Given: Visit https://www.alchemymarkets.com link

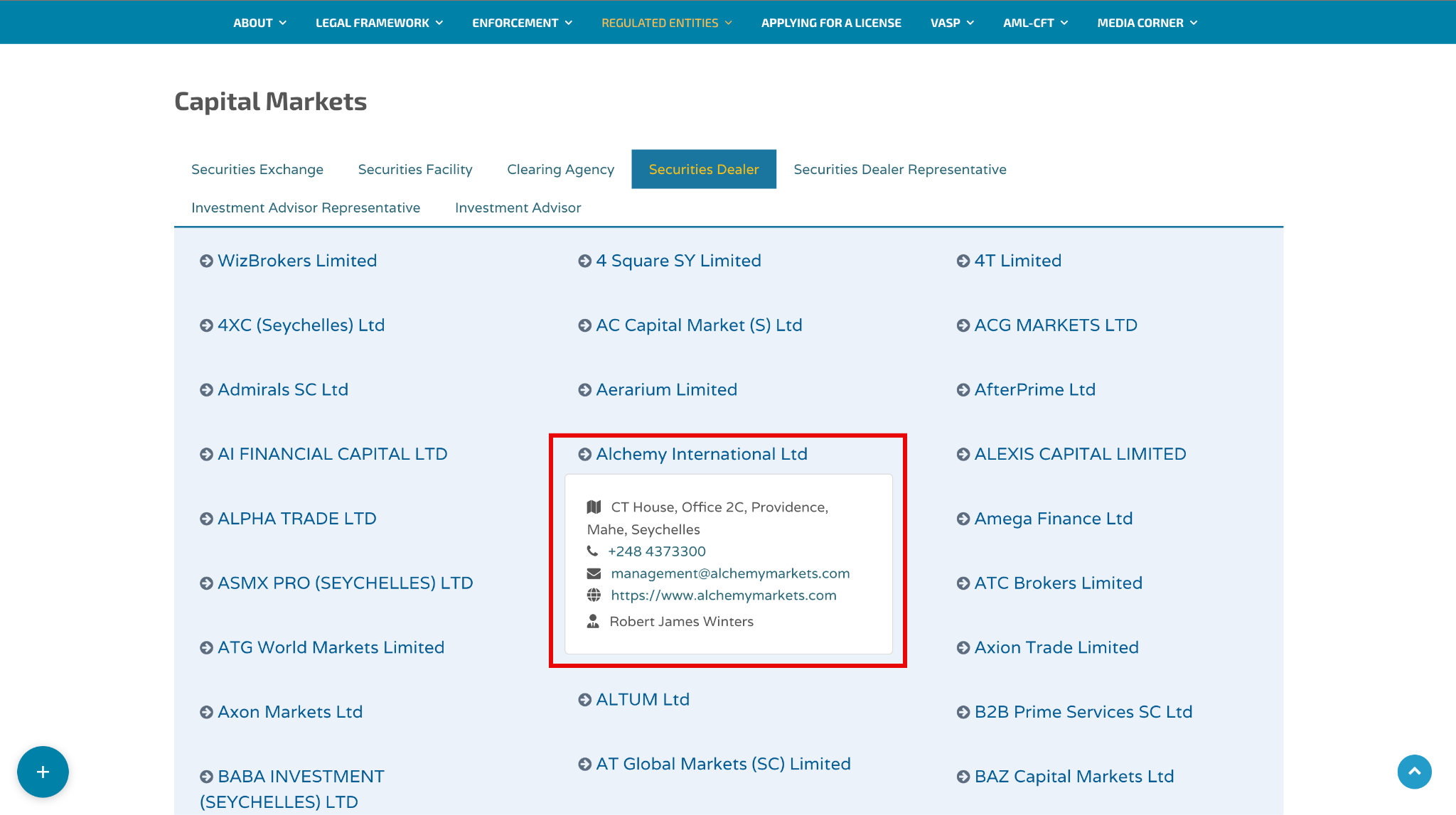Looking at the screenshot, I should 724,595.
